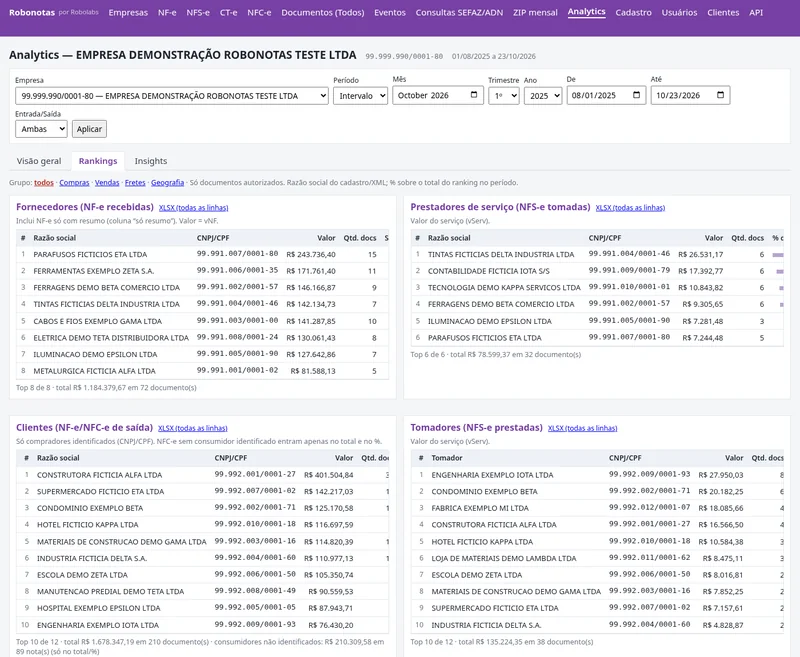Expand the Empresa dropdown
Viewport: 800px width, 657px height.
(x=171, y=96)
